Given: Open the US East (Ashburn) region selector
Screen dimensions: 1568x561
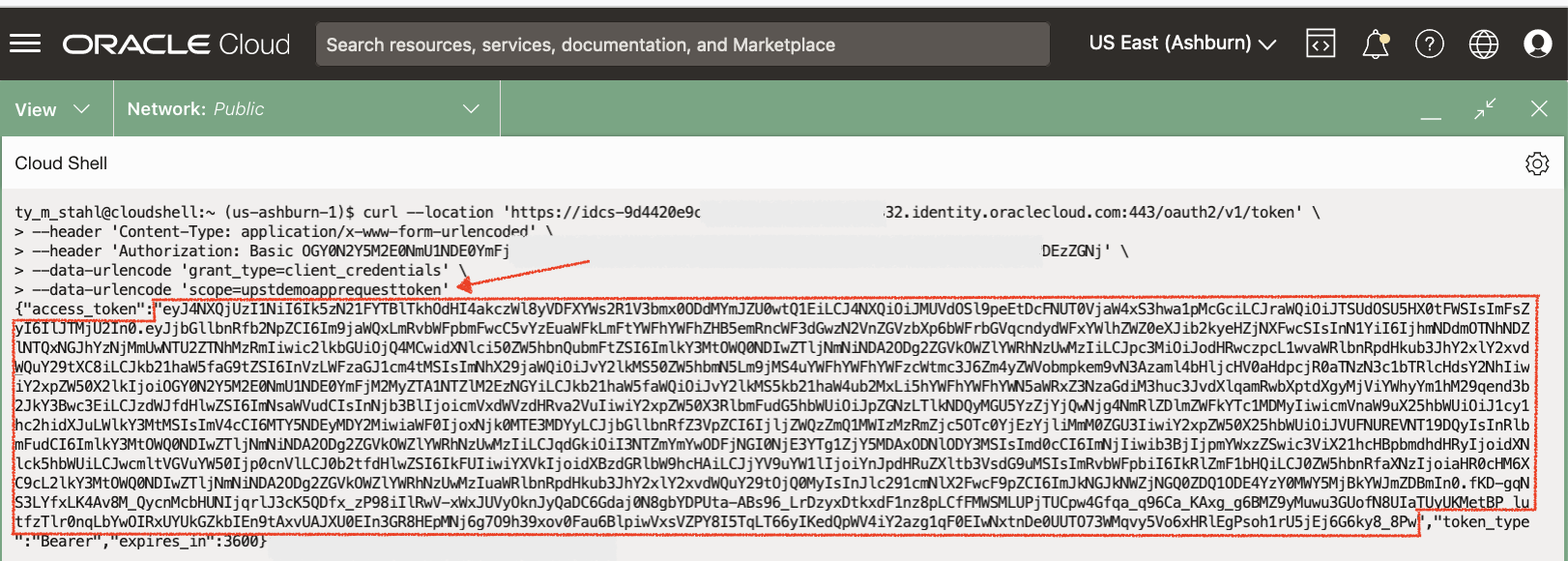Looking at the screenshot, I should (1182, 44).
